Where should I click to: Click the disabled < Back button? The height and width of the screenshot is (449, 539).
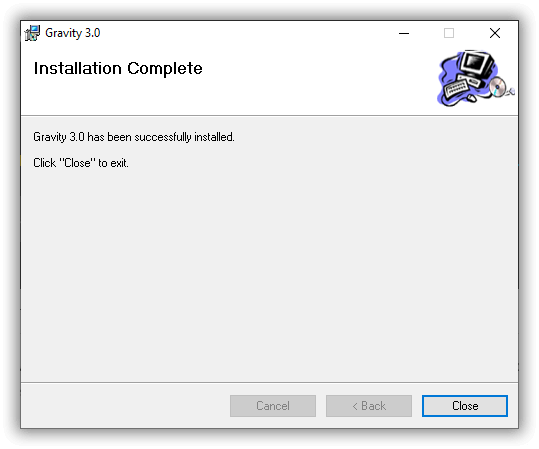pos(369,406)
